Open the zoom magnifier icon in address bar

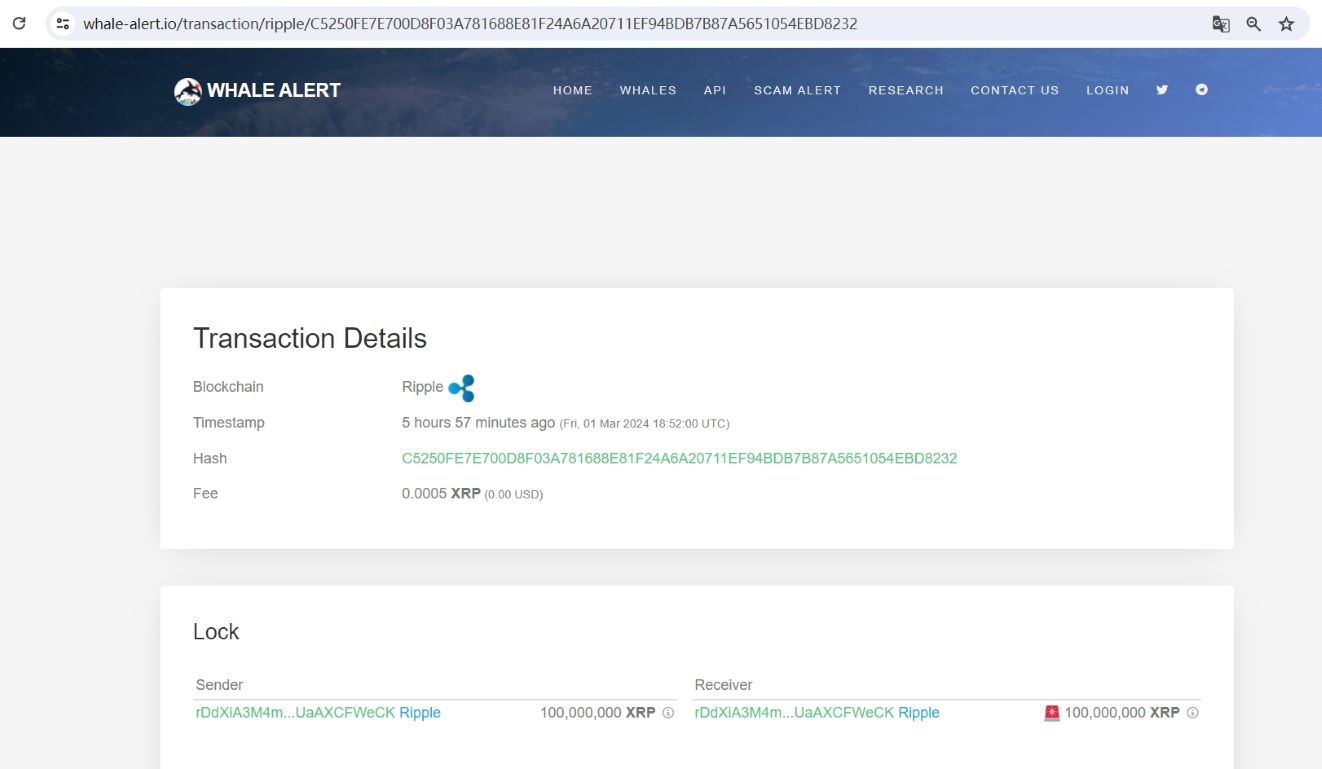pos(1253,23)
